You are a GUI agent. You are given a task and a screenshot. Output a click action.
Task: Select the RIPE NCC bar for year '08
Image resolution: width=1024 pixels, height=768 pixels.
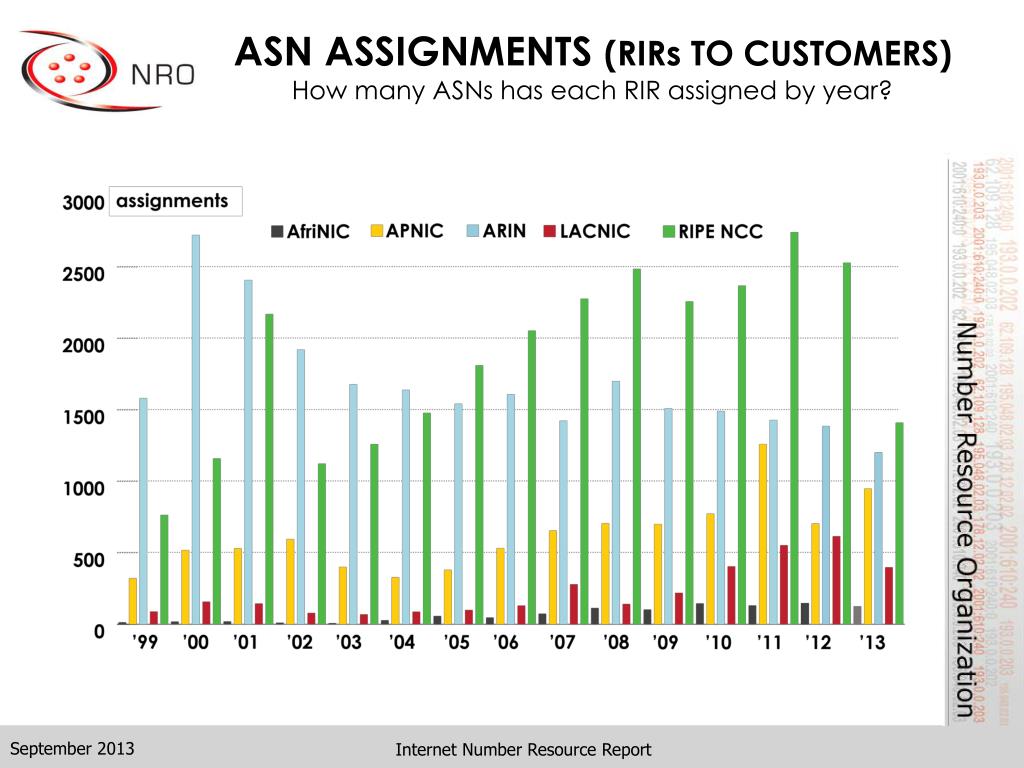pyautogui.click(x=637, y=447)
